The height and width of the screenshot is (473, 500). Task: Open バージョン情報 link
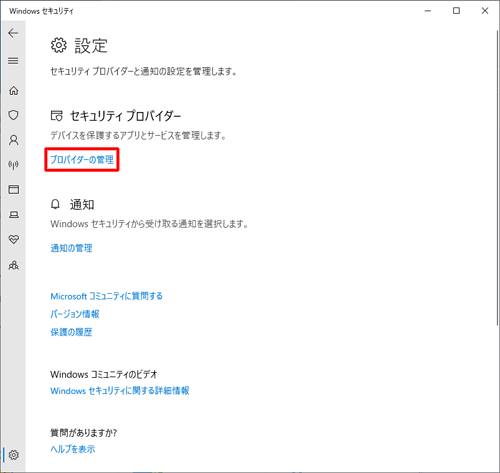[75, 314]
